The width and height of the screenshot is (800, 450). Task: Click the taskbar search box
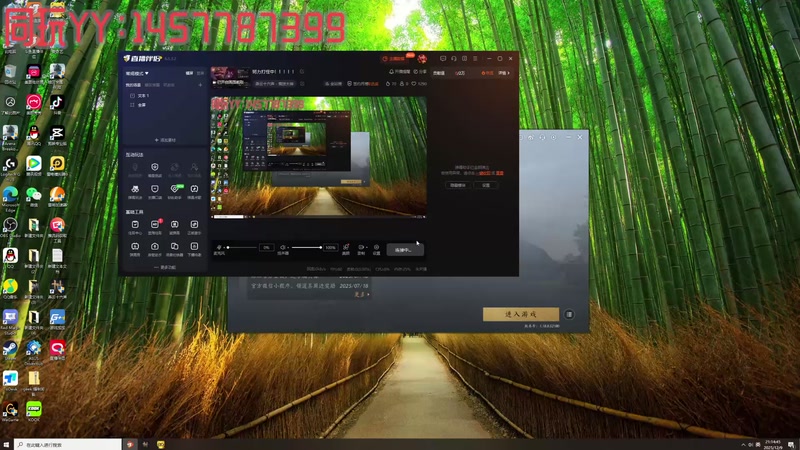click(68, 444)
